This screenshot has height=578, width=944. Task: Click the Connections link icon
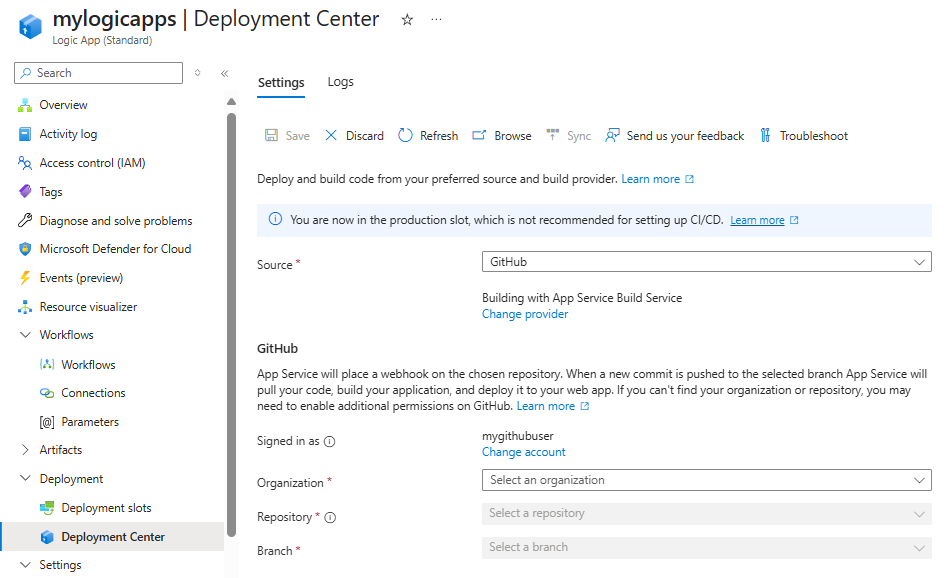coord(47,393)
